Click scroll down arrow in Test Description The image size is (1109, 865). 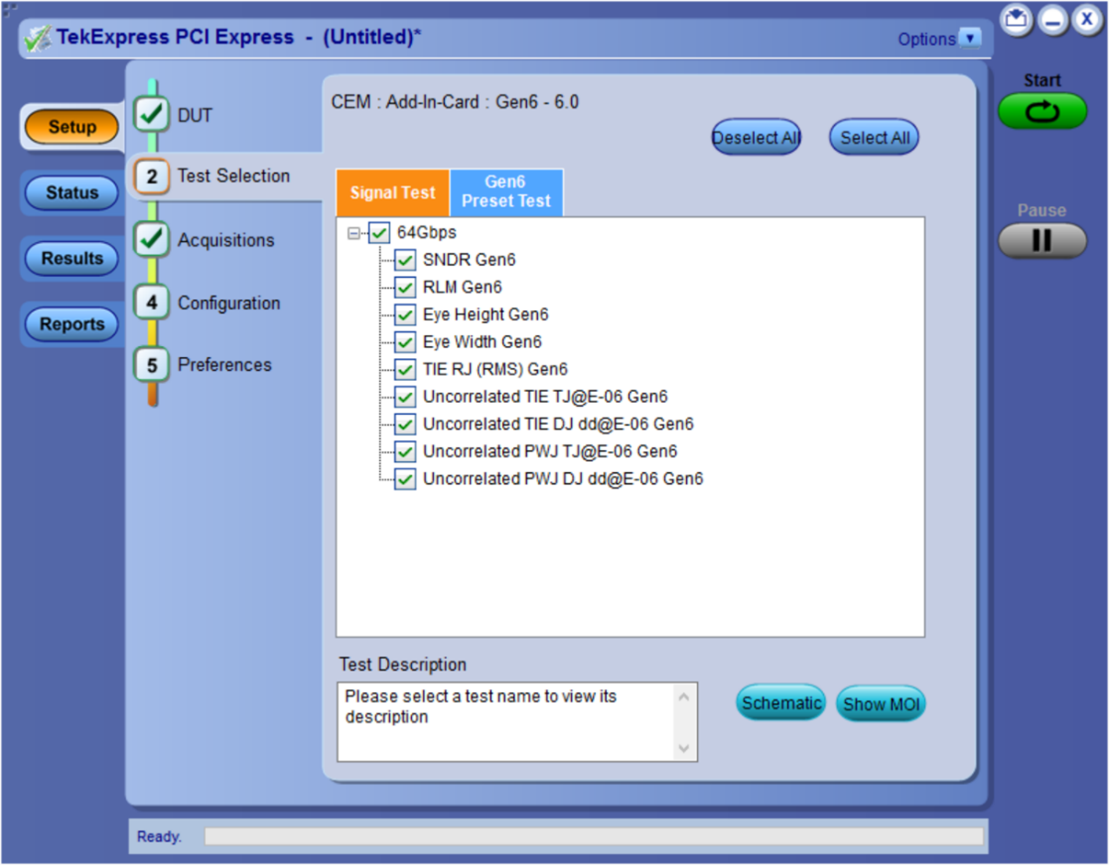point(684,748)
